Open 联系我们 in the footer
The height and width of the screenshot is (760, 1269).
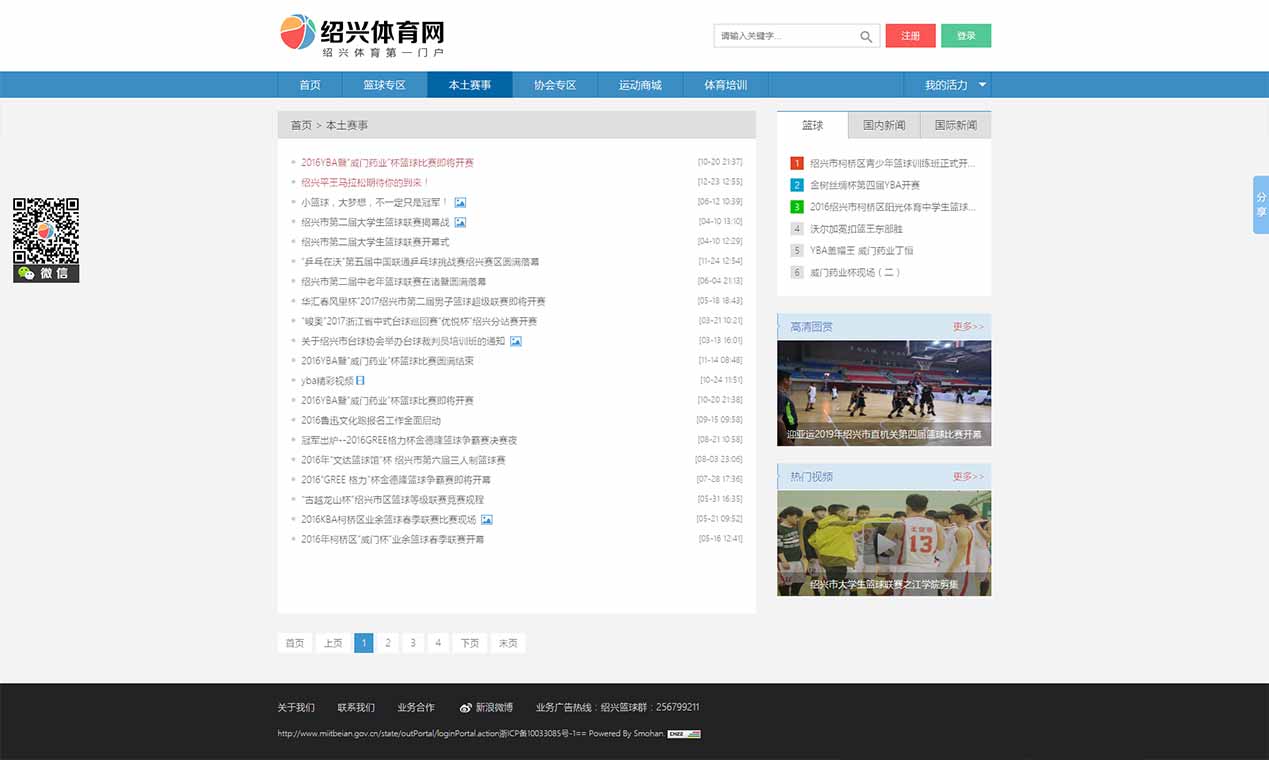[356, 708]
